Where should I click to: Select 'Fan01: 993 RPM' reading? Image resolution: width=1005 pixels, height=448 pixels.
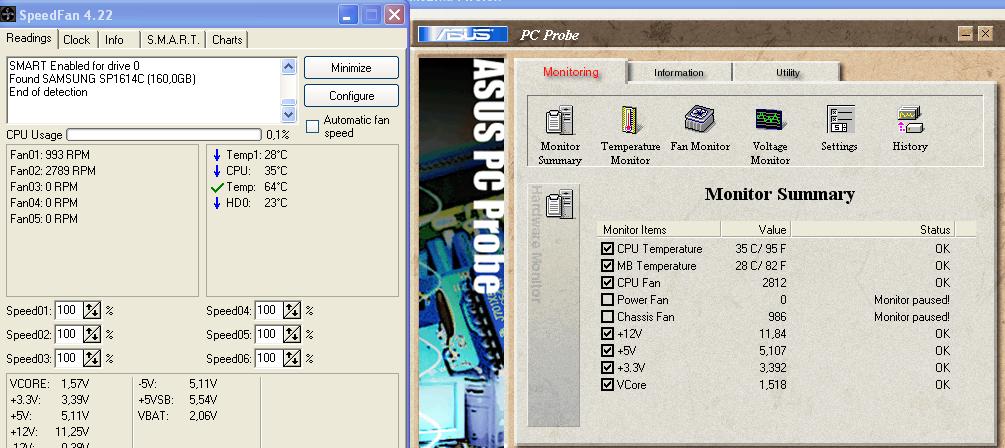pyautogui.click(x=50, y=155)
